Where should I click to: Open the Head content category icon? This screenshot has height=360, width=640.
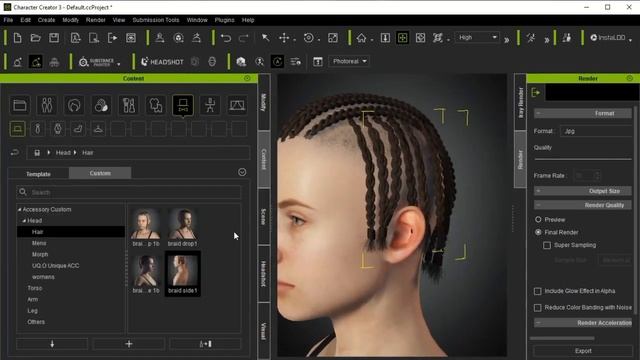click(x=74, y=105)
